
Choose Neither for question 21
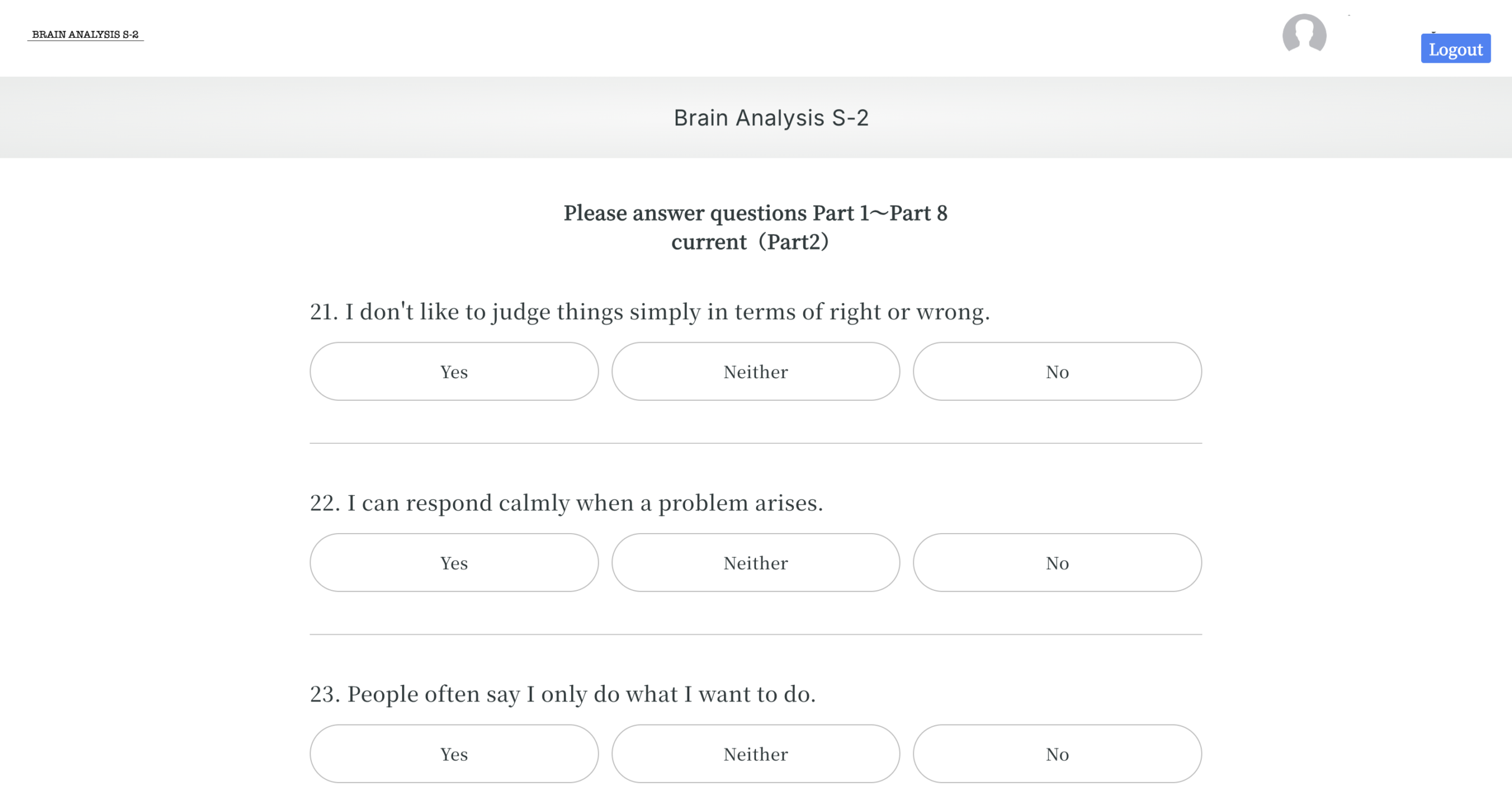[755, 371]
